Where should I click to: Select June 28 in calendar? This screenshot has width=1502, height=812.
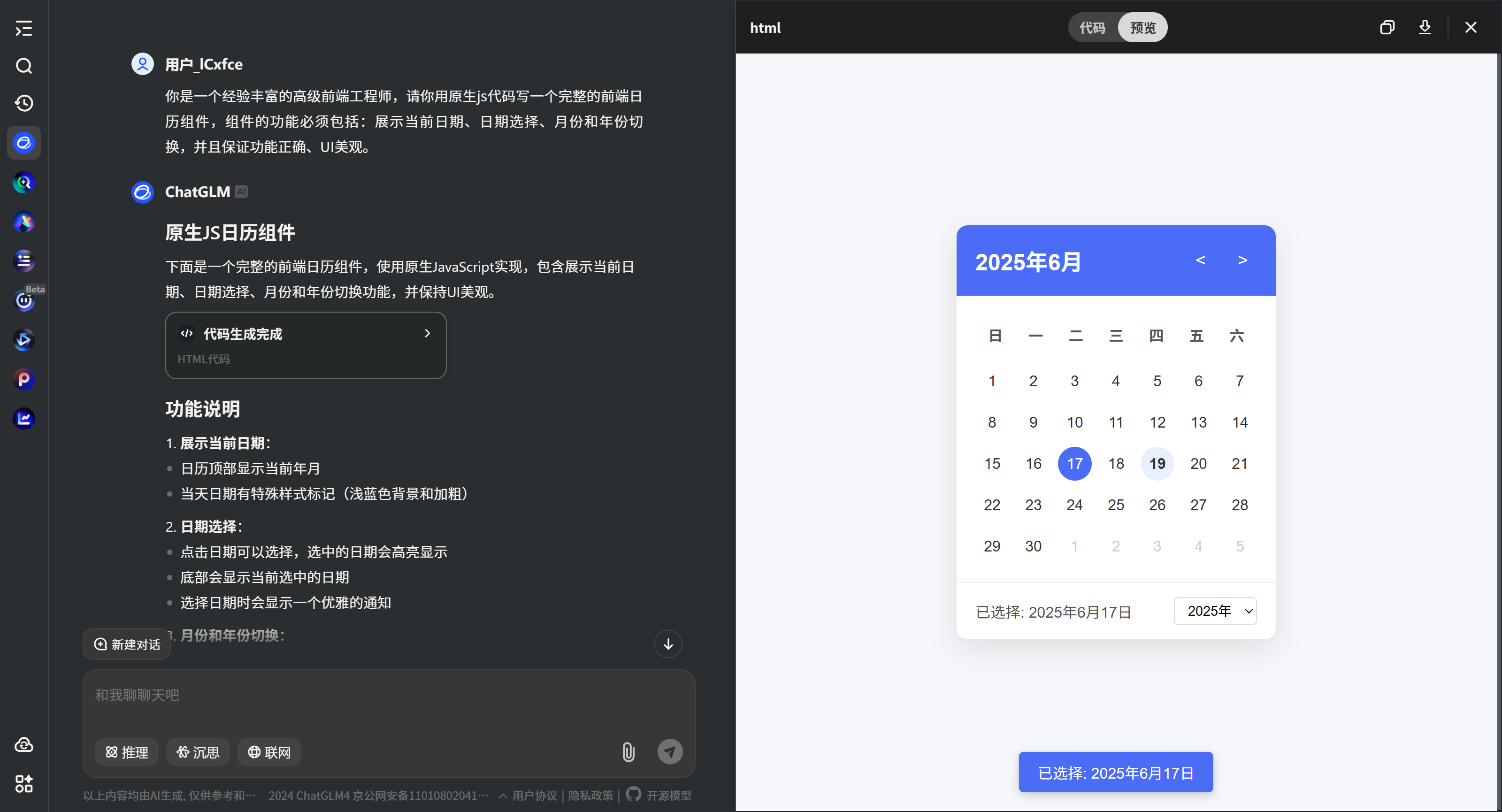click(1240, 505)
